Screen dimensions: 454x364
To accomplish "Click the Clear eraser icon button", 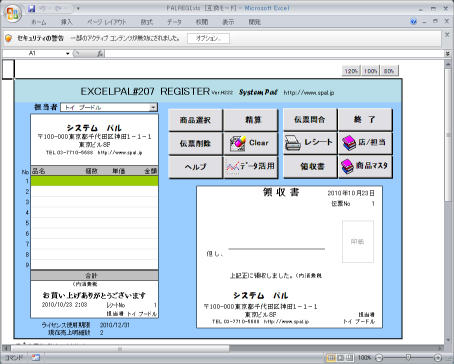I will [251, 143].
